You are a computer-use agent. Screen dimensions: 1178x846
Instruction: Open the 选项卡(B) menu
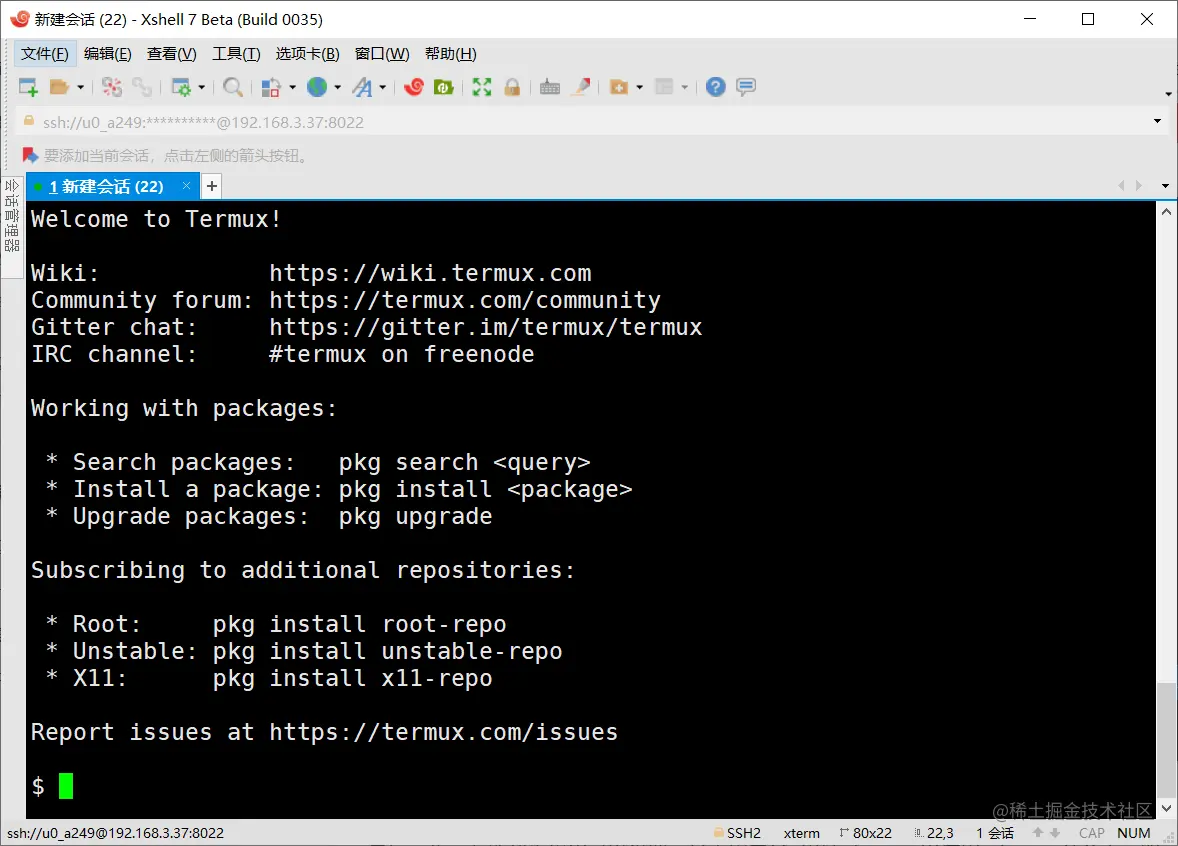(307, 54)
